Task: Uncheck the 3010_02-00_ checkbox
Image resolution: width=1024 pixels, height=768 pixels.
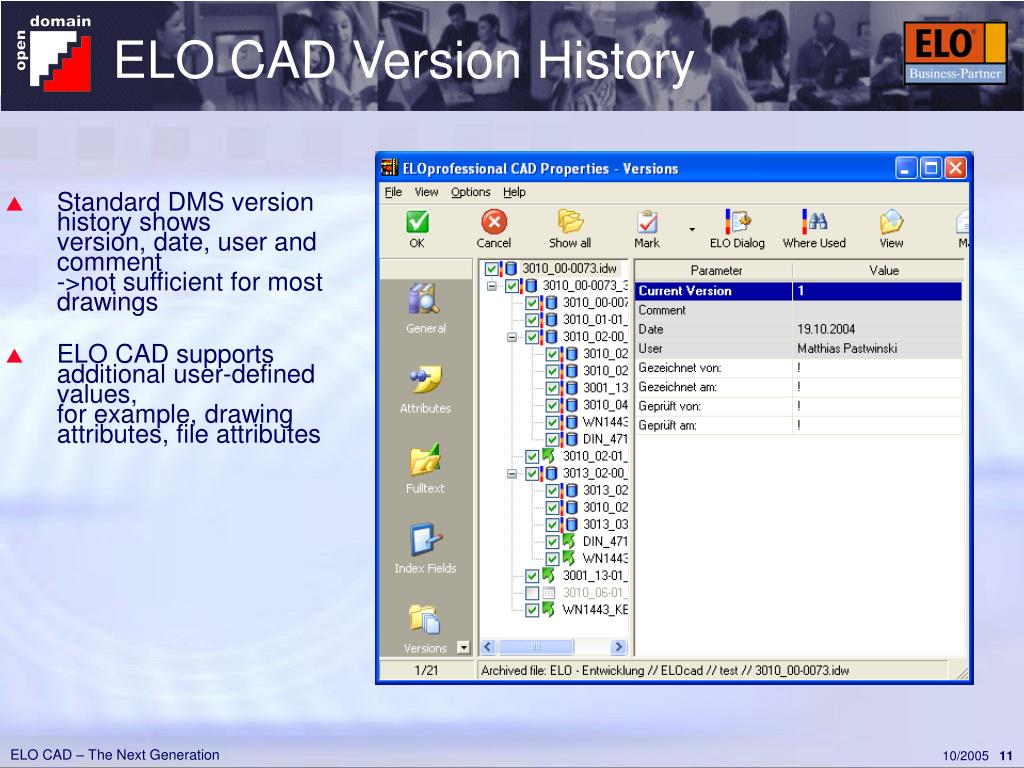Action: click(532, 337)
